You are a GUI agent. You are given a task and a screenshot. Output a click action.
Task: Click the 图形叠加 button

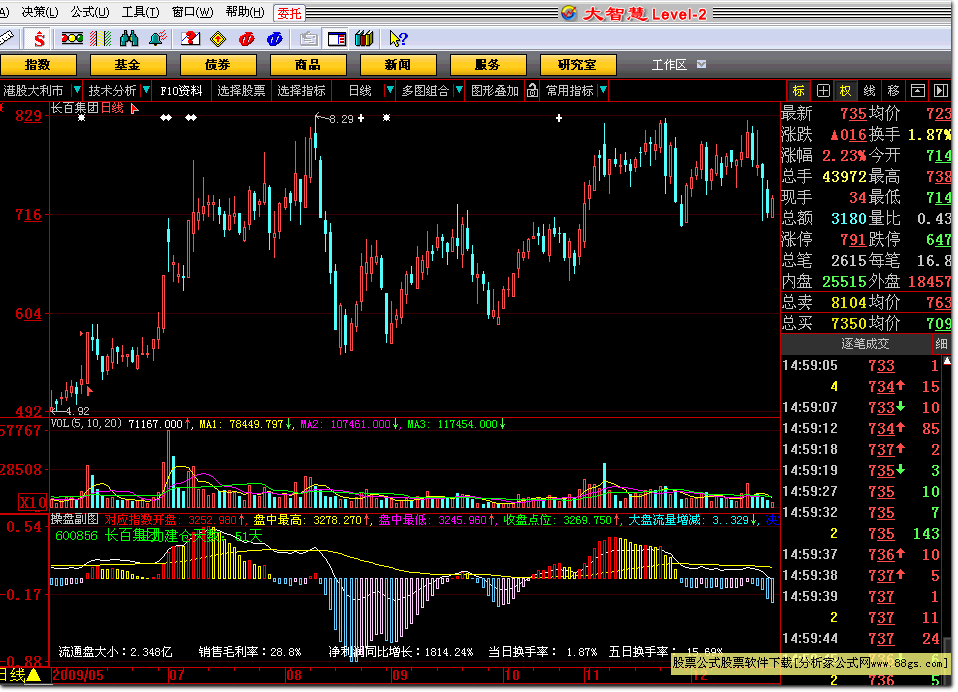495,90
